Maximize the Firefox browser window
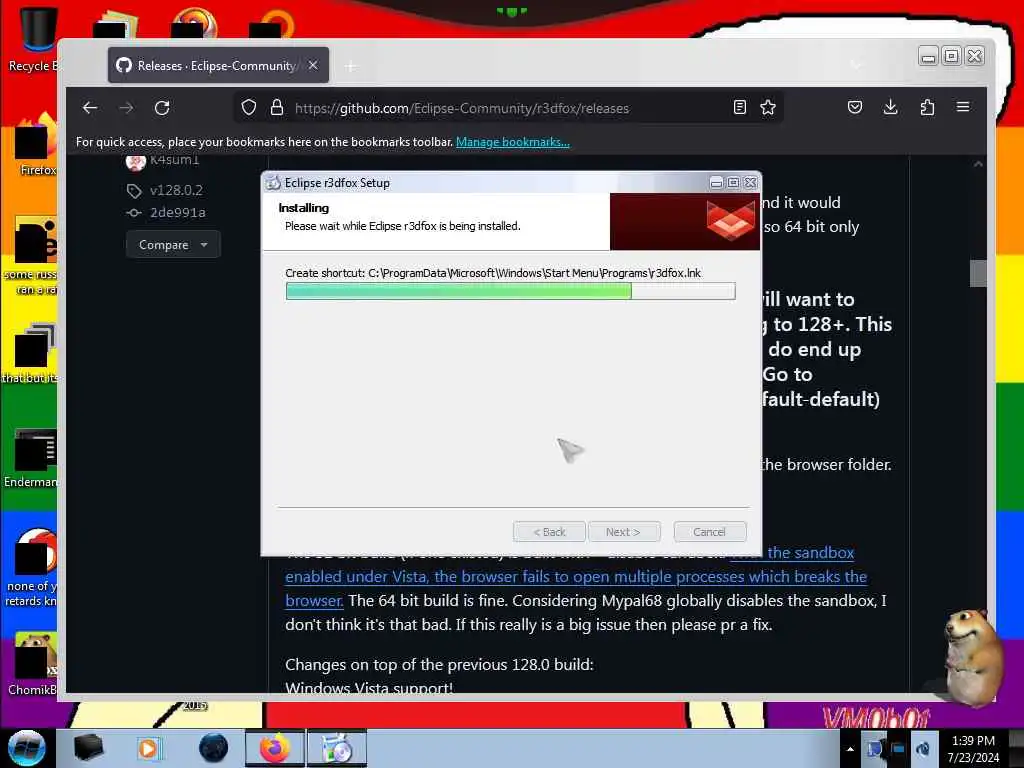Viewport: 1024px width, 768px height. [952, 56]
